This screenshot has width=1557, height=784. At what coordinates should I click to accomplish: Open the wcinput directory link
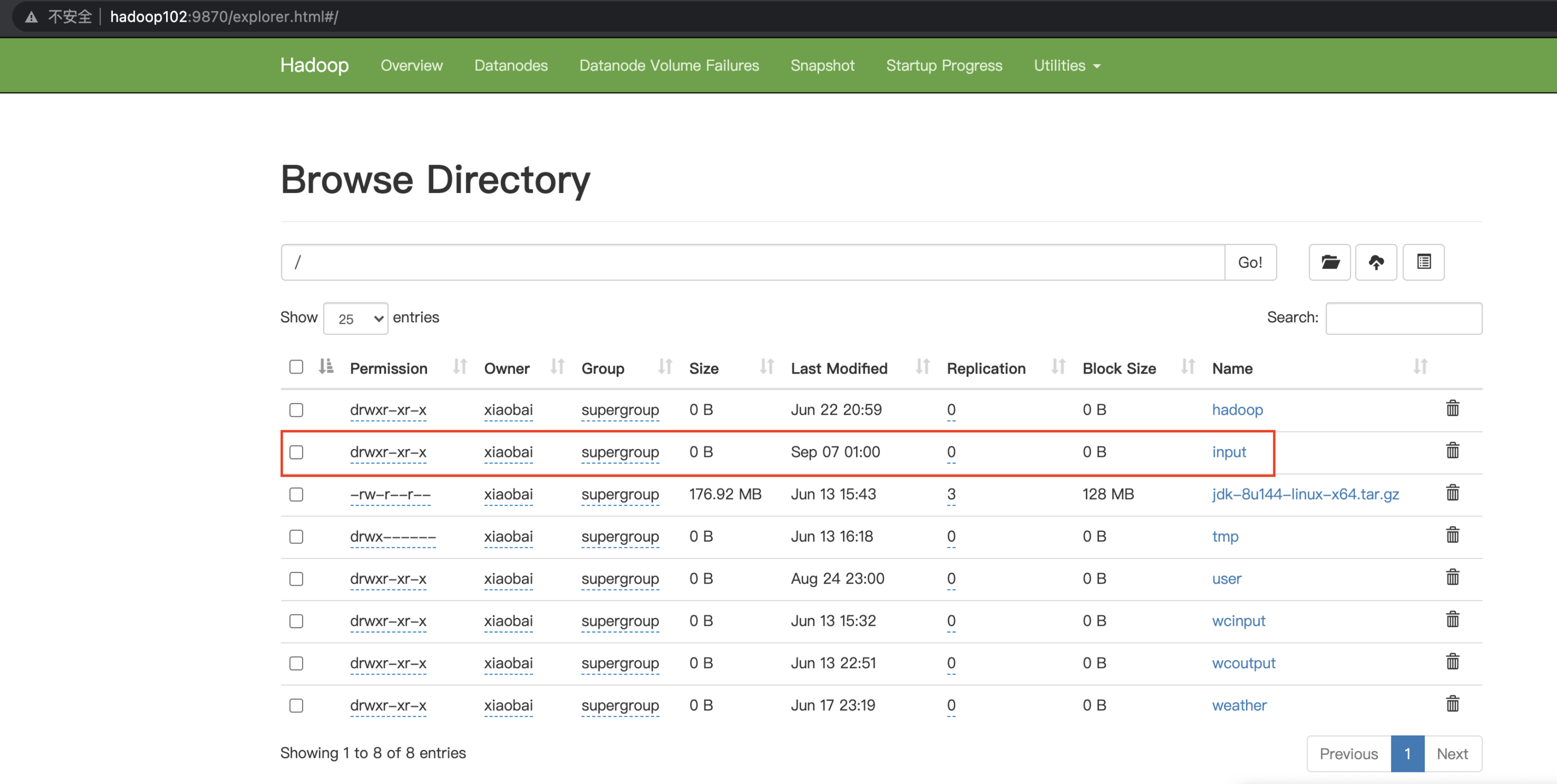[x=1238, y=621]
